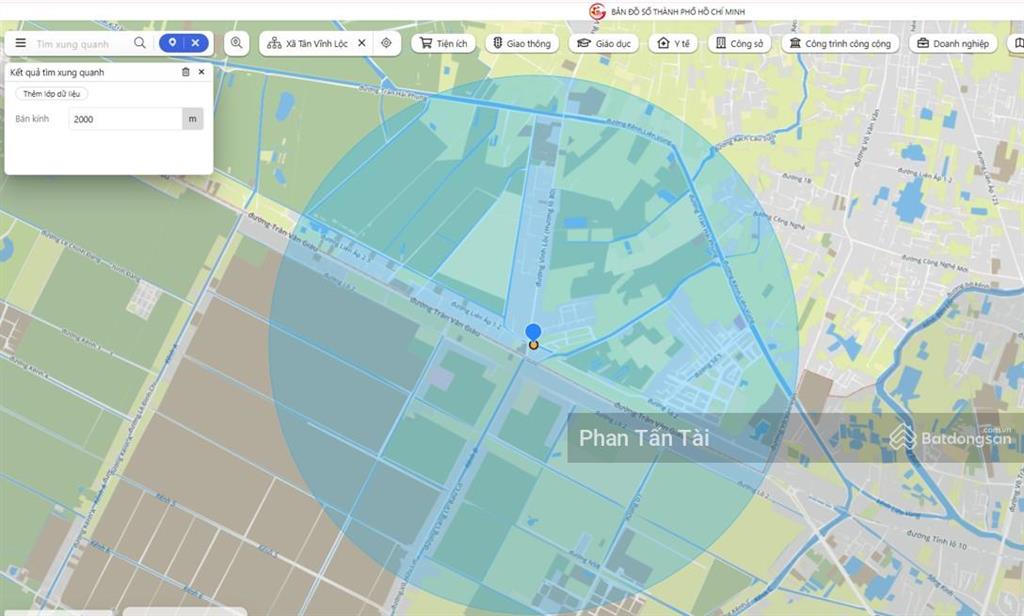The image size is (1024, 616).
Task: Toggle the nearby-search location pin button
Action: [172, 44]
